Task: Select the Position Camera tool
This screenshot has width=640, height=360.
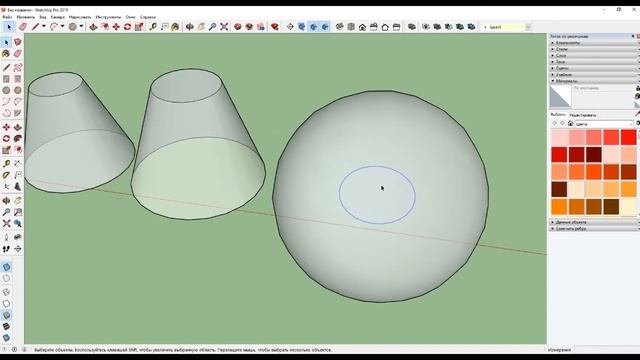Action: click(x=6, y=237)
